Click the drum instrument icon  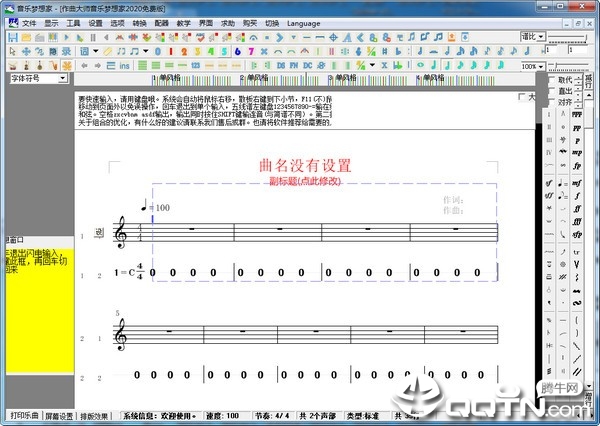pos(13,65)
